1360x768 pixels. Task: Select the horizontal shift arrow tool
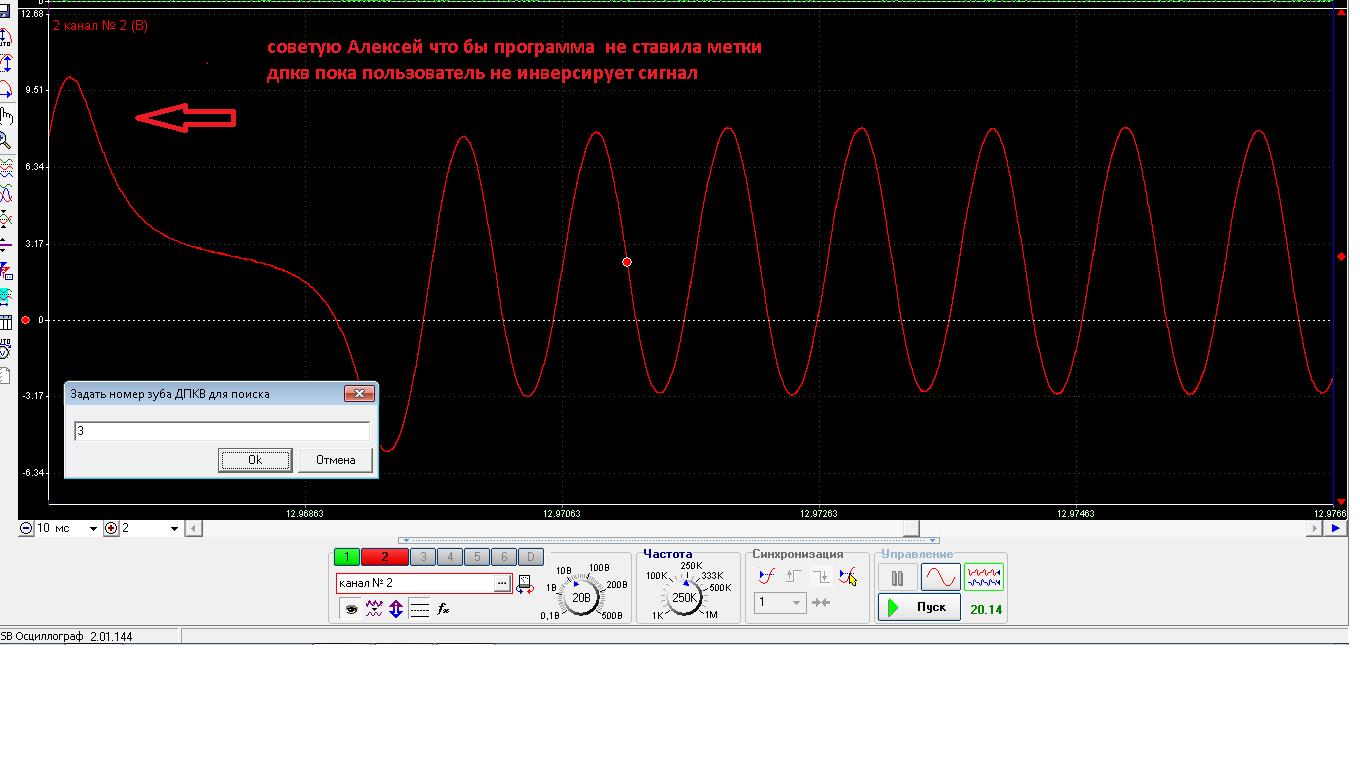point(5,89)
